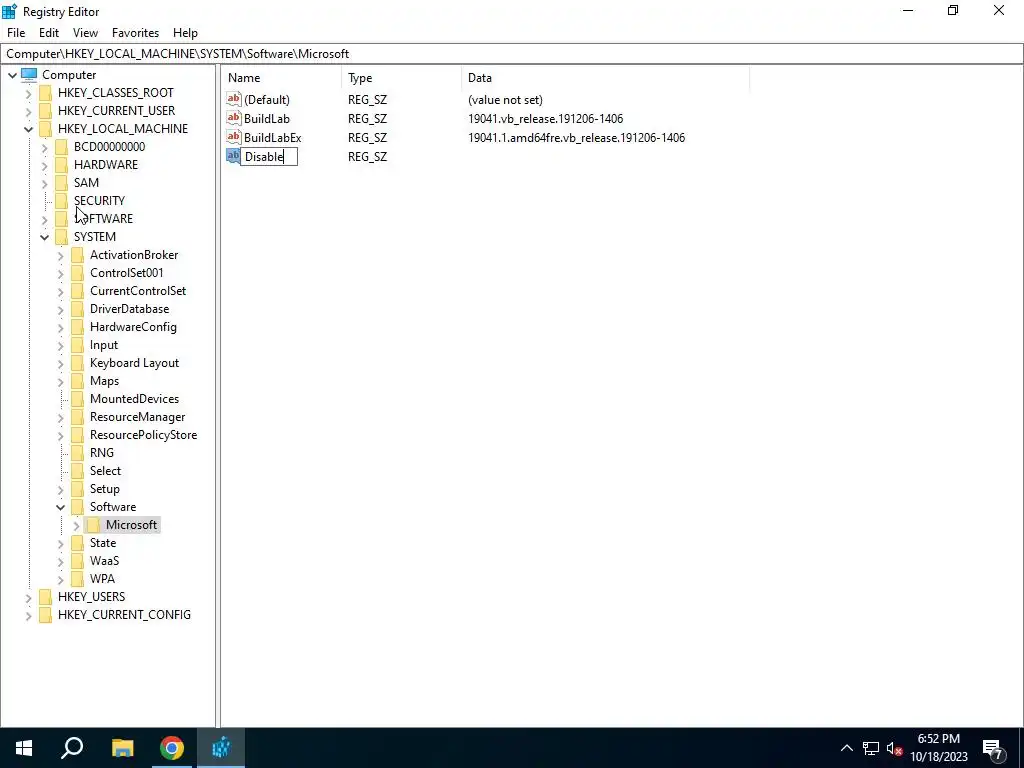Sort values by Data column header
The width and height of the screenshot is (1024, 768).
(x=605, y=78)
